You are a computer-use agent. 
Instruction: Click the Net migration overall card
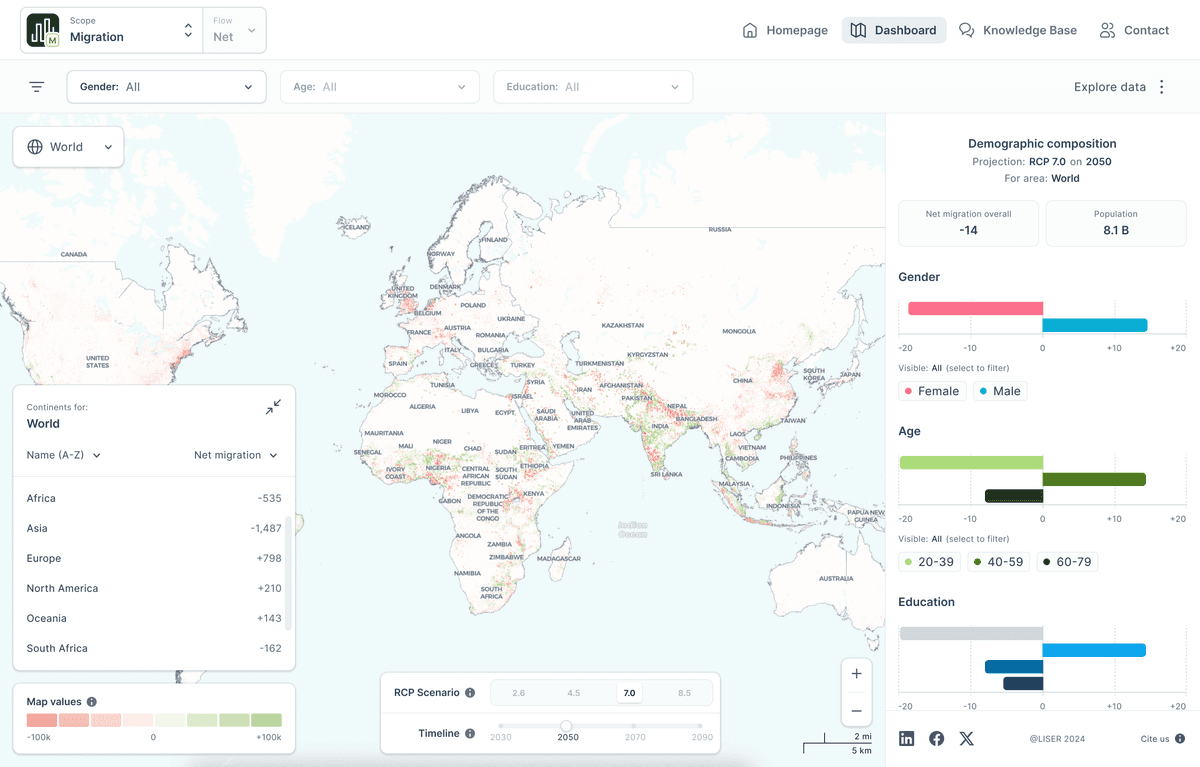coord(968,223)
